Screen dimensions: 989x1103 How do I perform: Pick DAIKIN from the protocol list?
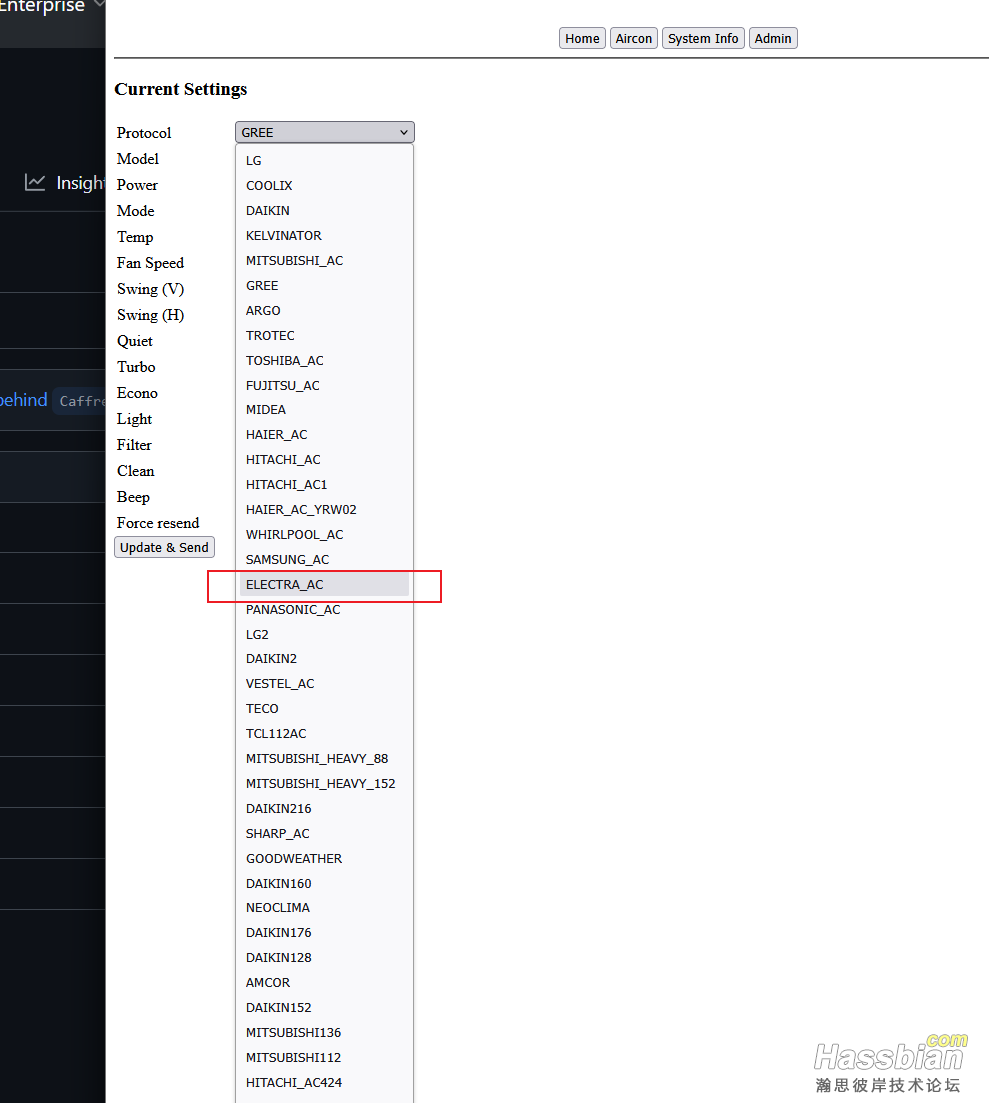(x=268, y=211)
